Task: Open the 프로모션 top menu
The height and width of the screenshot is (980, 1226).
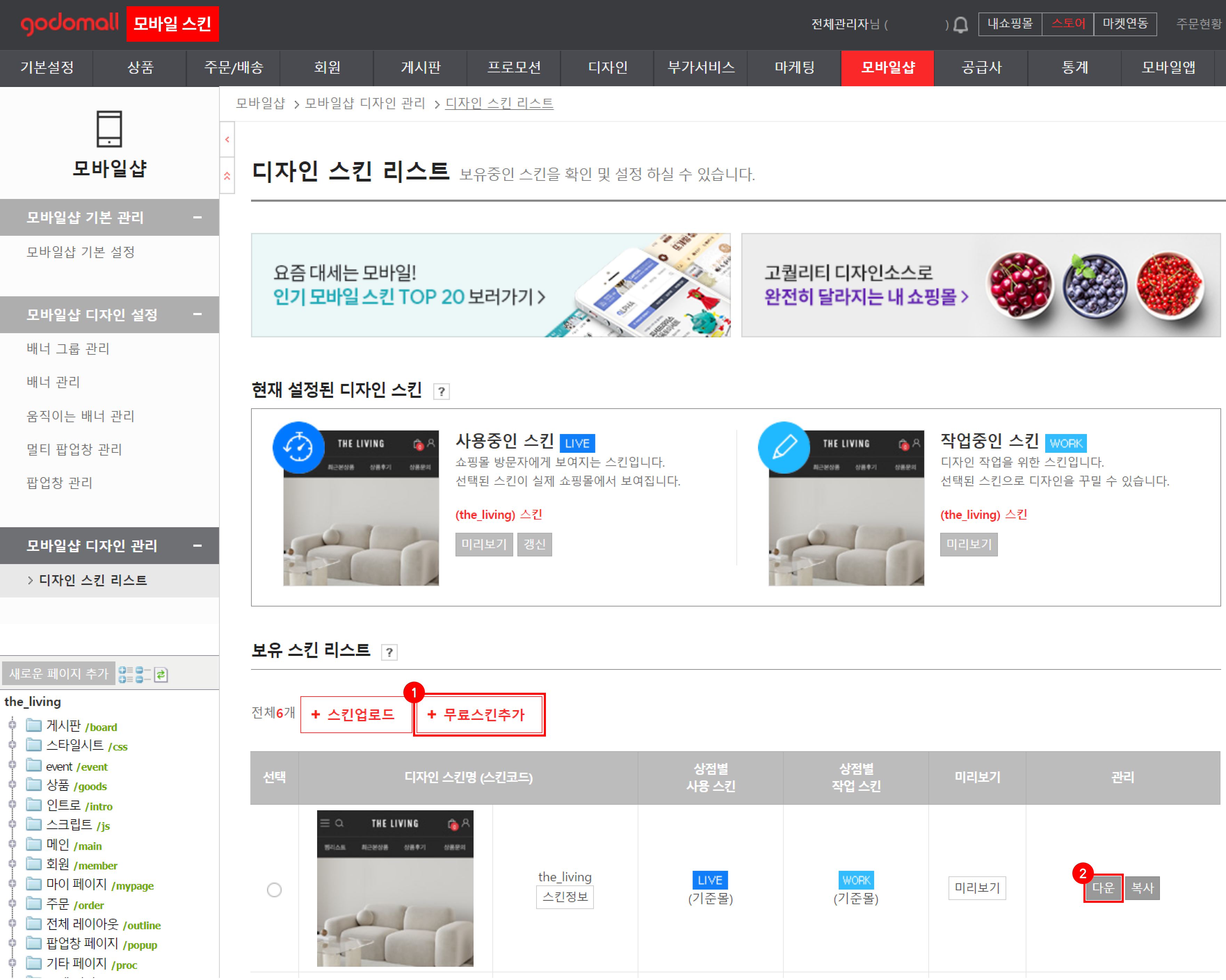Action: [514, 68]
